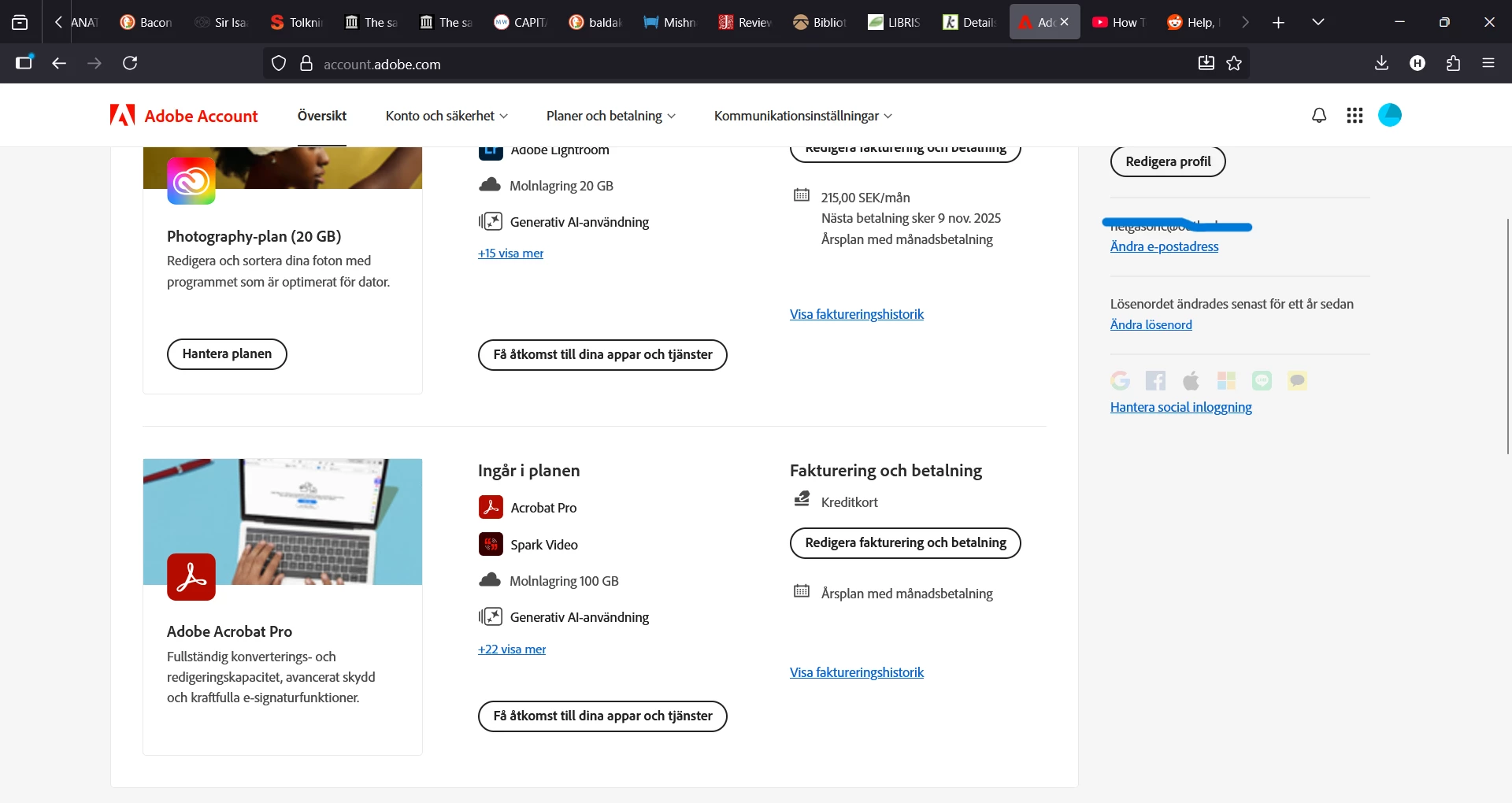Go back to previous page

(x=59, y=63)
